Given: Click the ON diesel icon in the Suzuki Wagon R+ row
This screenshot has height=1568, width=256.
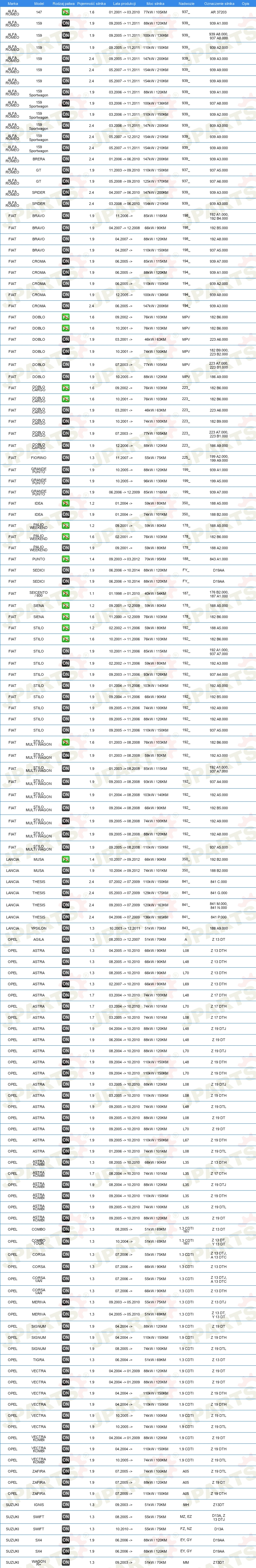Looking at the screenshot, I should (66, 1562).
